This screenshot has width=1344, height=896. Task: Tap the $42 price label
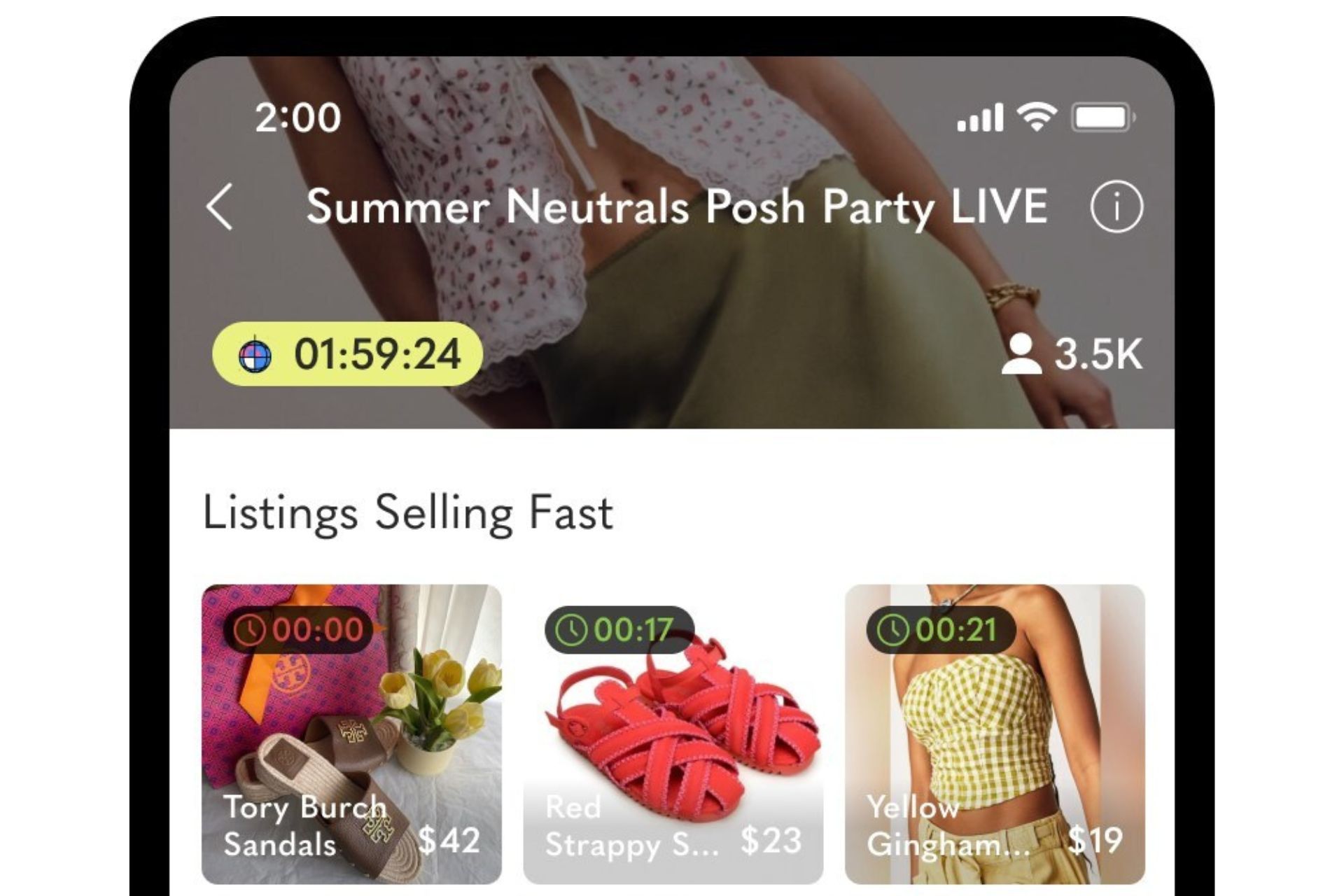(449, 840)
